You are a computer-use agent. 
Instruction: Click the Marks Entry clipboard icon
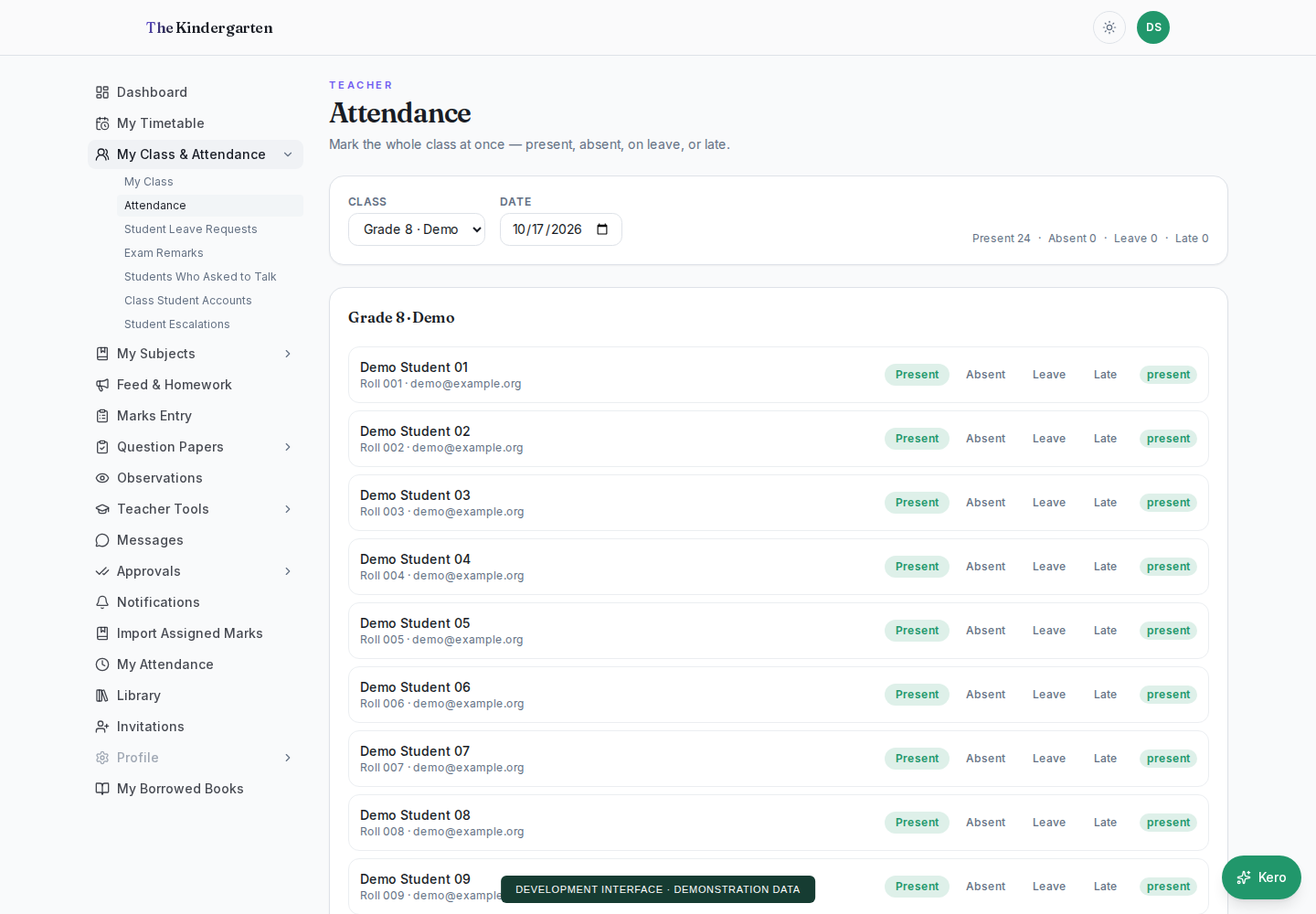coord(102,416)
